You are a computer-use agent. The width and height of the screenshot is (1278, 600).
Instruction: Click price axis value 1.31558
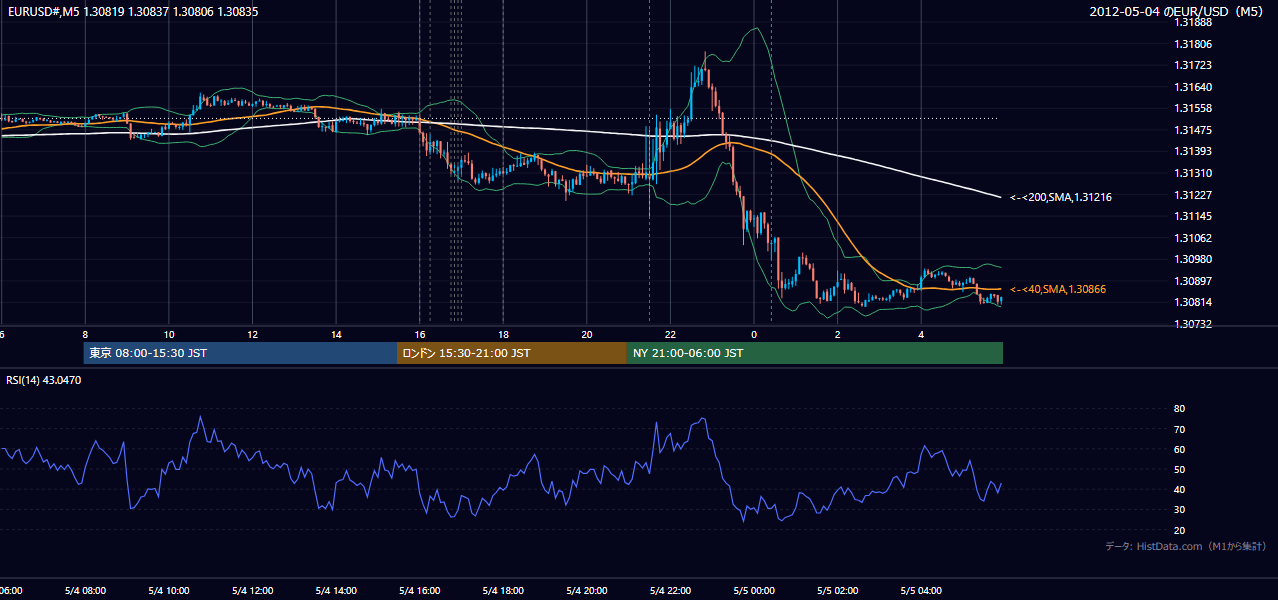tap(1193, 108)
